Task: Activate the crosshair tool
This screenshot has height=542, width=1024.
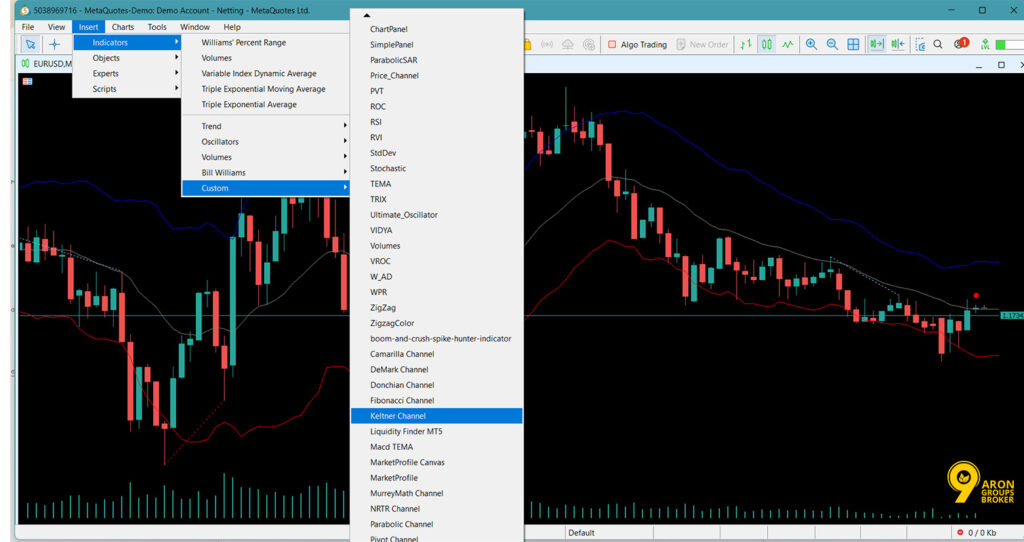Action: [x=55, y=44]
